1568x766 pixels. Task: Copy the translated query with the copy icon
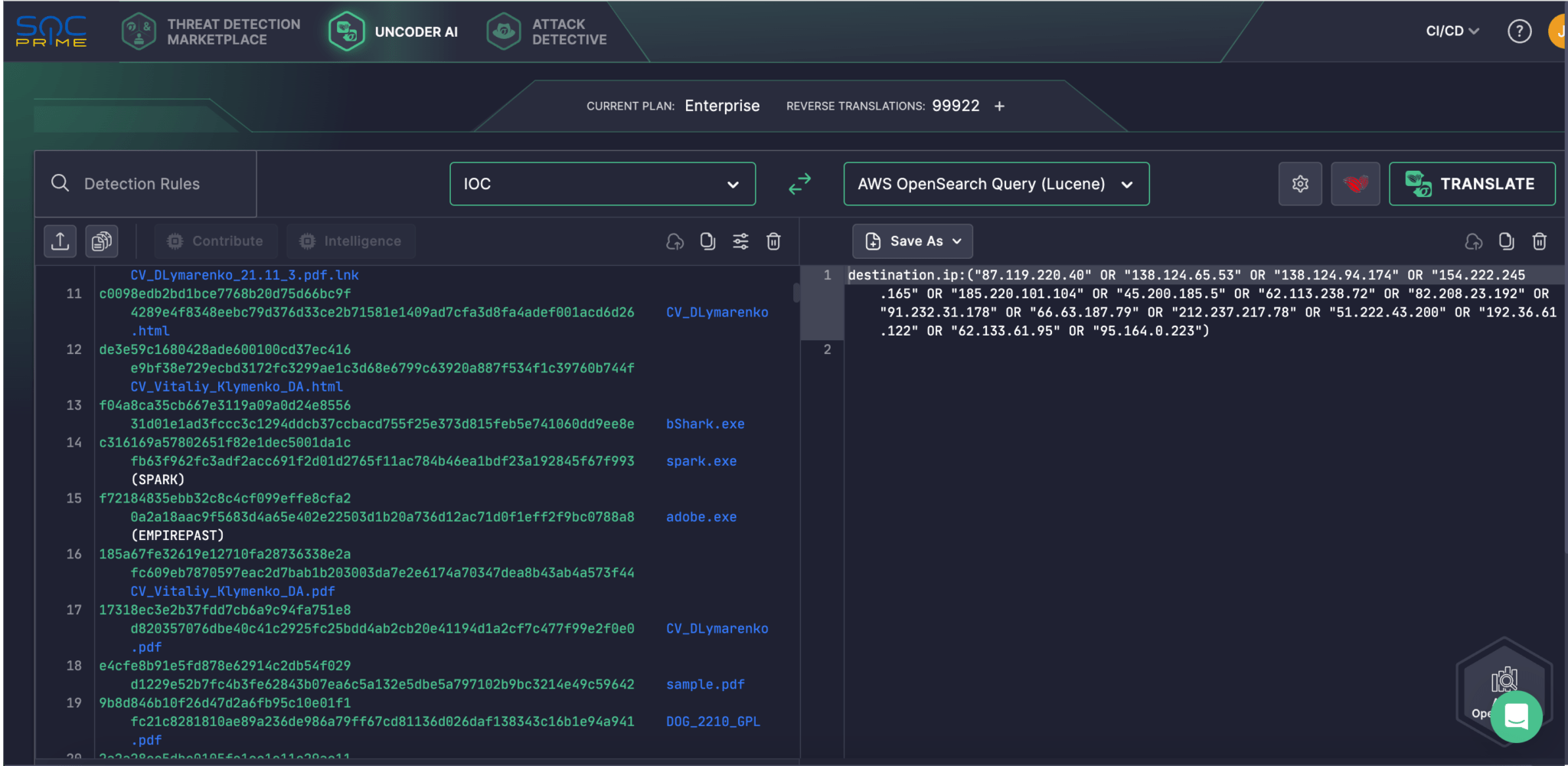[1506, 241]
